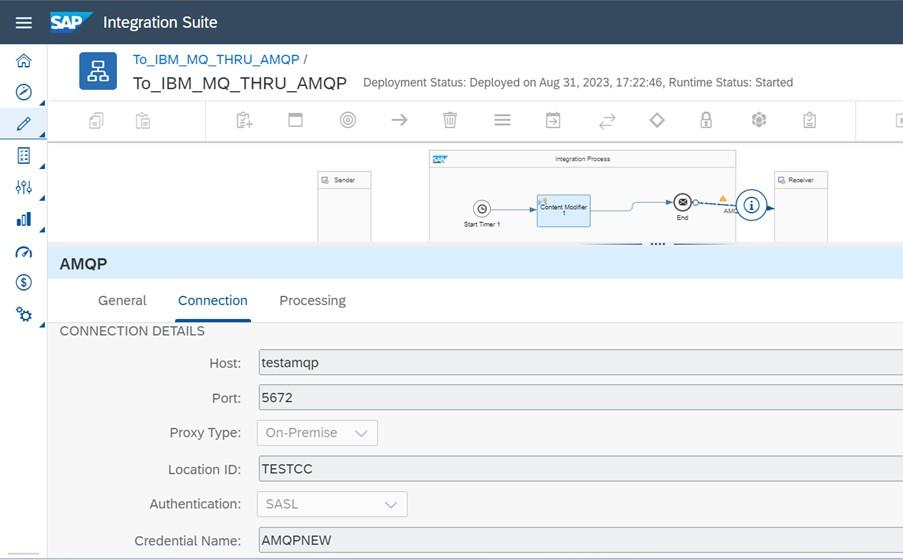The width and height of the screenshot is (903, 560).
Task: Open the sliders configuration icon in sidebar
Action: coord(24,187)
